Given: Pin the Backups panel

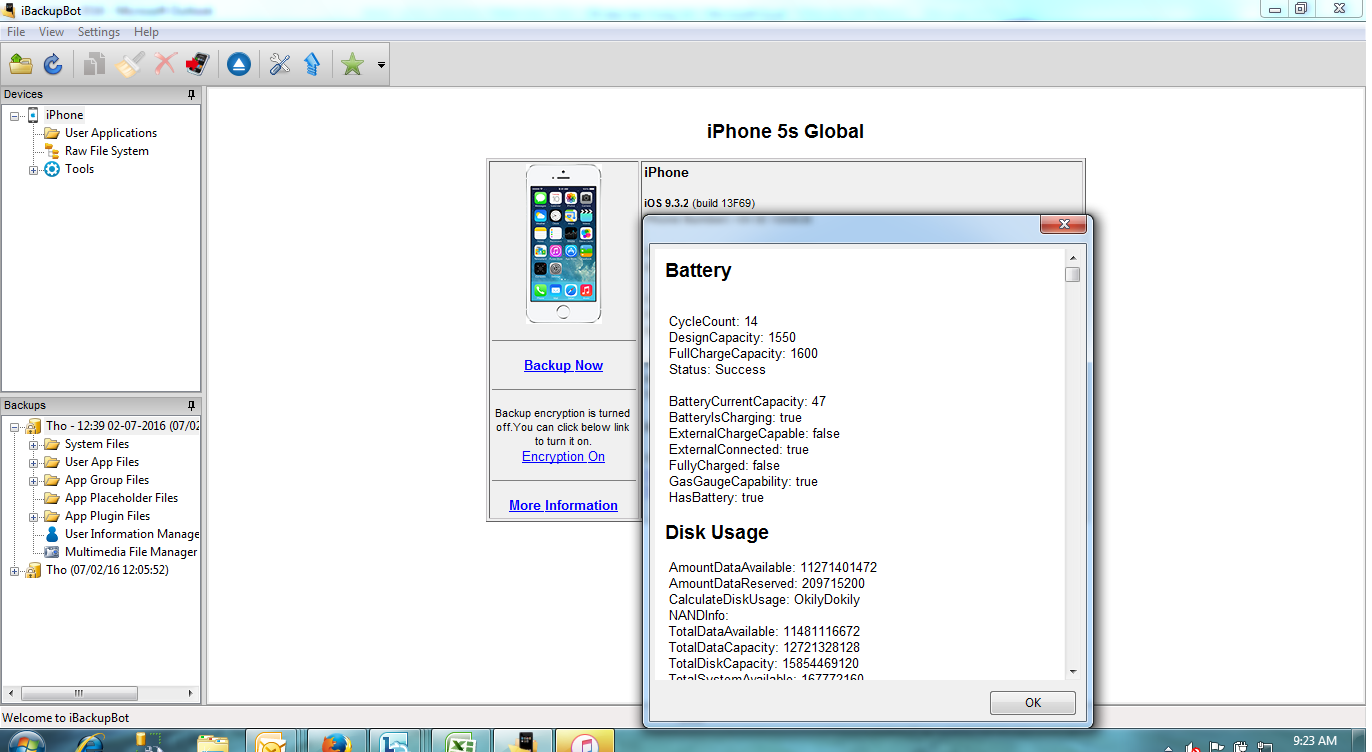Looking at the screenshot, I should tap(191, 406).
